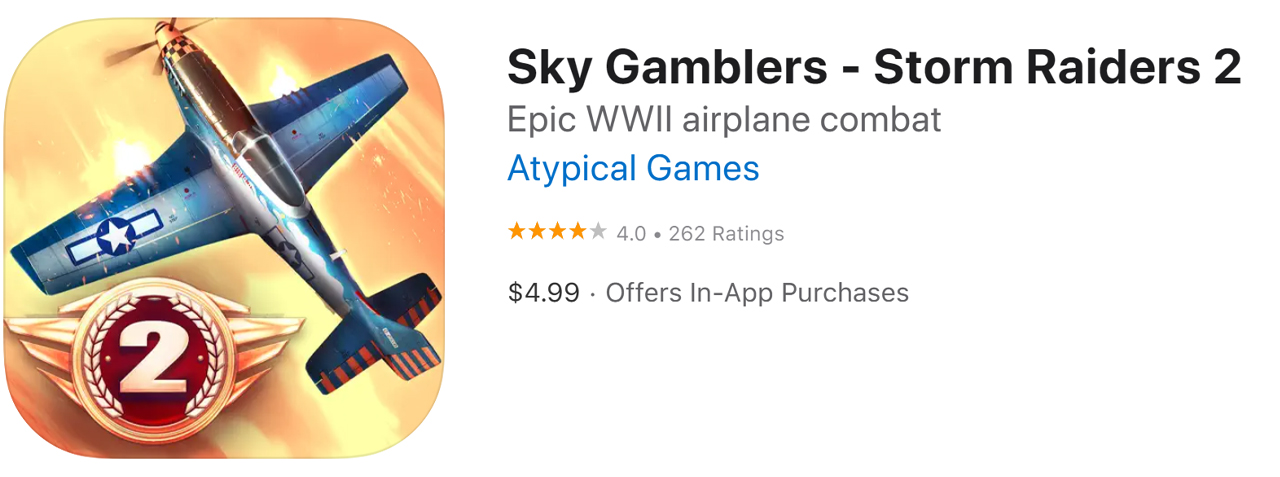
Task: Open the Sky Gamblers app icon
Action: pos(224,238)
